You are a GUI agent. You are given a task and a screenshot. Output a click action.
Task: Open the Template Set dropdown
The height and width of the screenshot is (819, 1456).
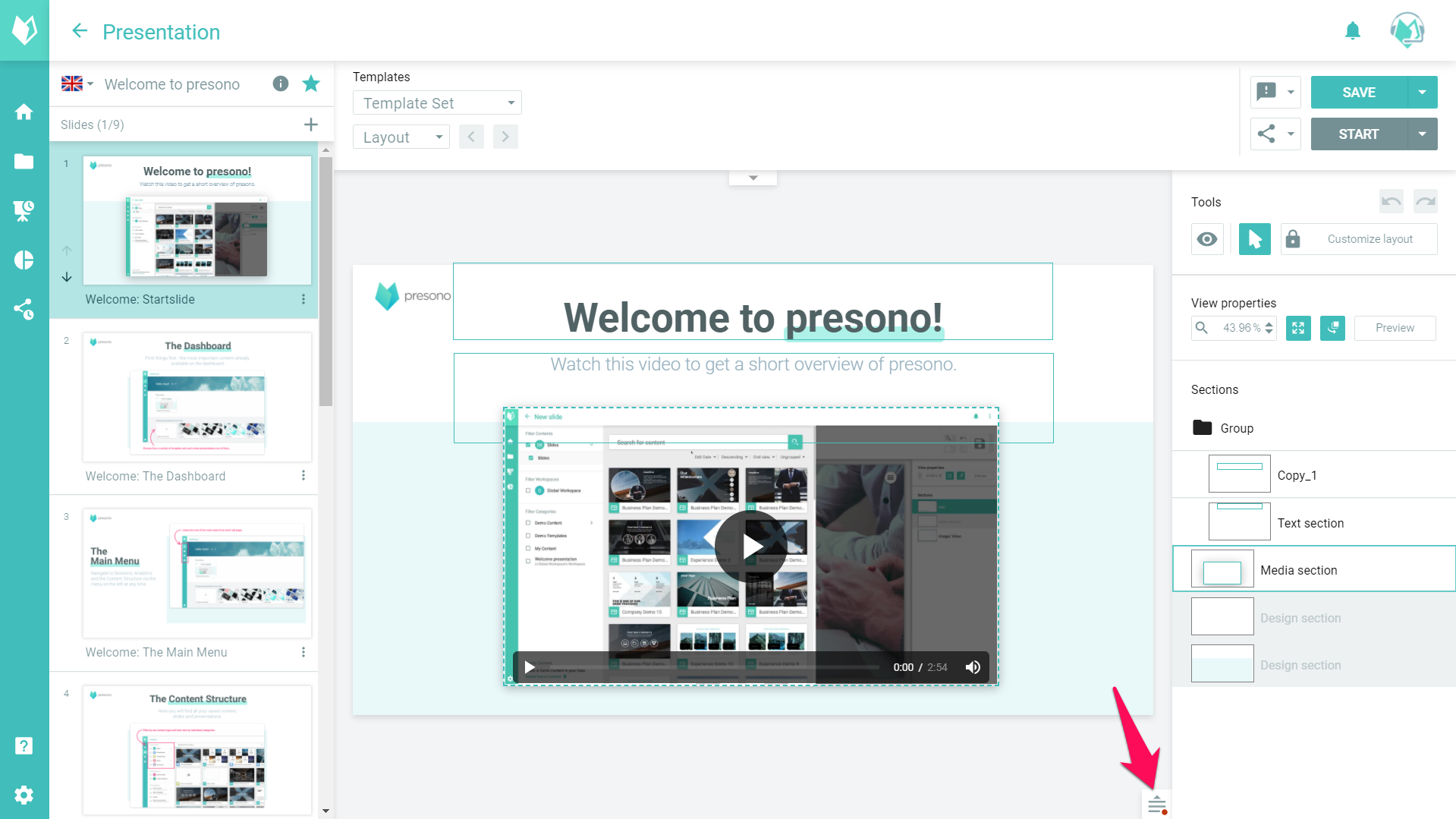tap(437, 103)
